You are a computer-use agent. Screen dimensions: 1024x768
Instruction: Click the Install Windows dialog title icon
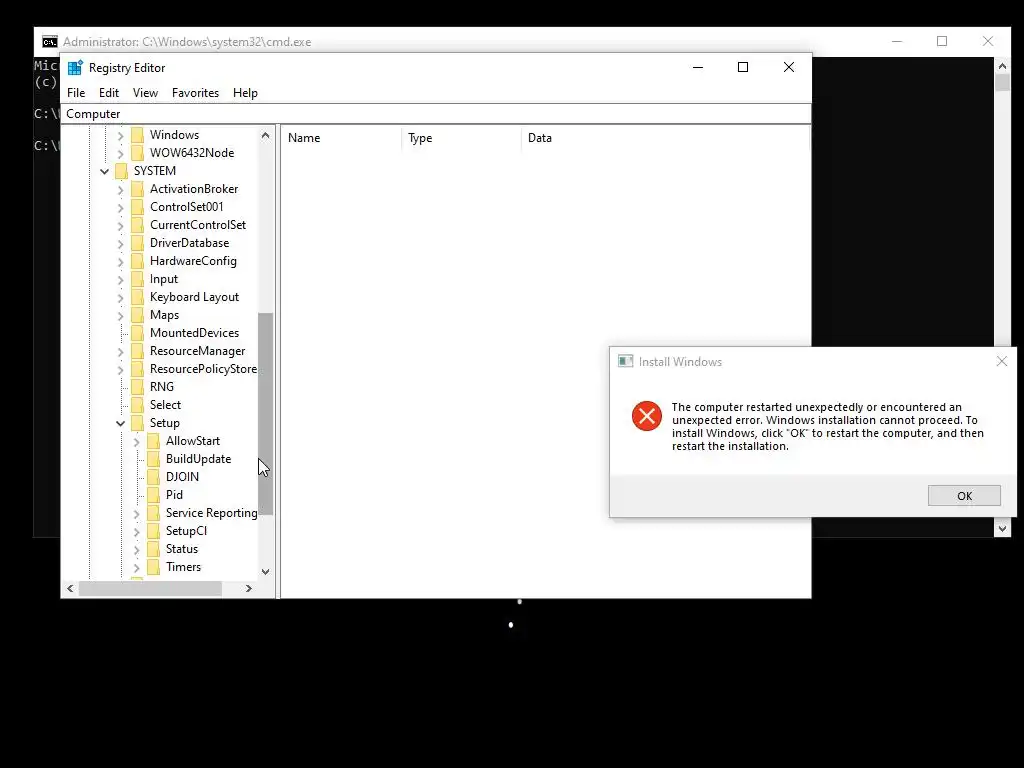(626, 362)
